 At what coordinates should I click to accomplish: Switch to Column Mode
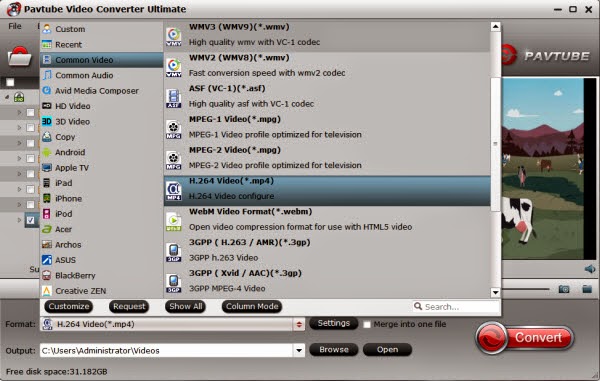pos(252,306)
